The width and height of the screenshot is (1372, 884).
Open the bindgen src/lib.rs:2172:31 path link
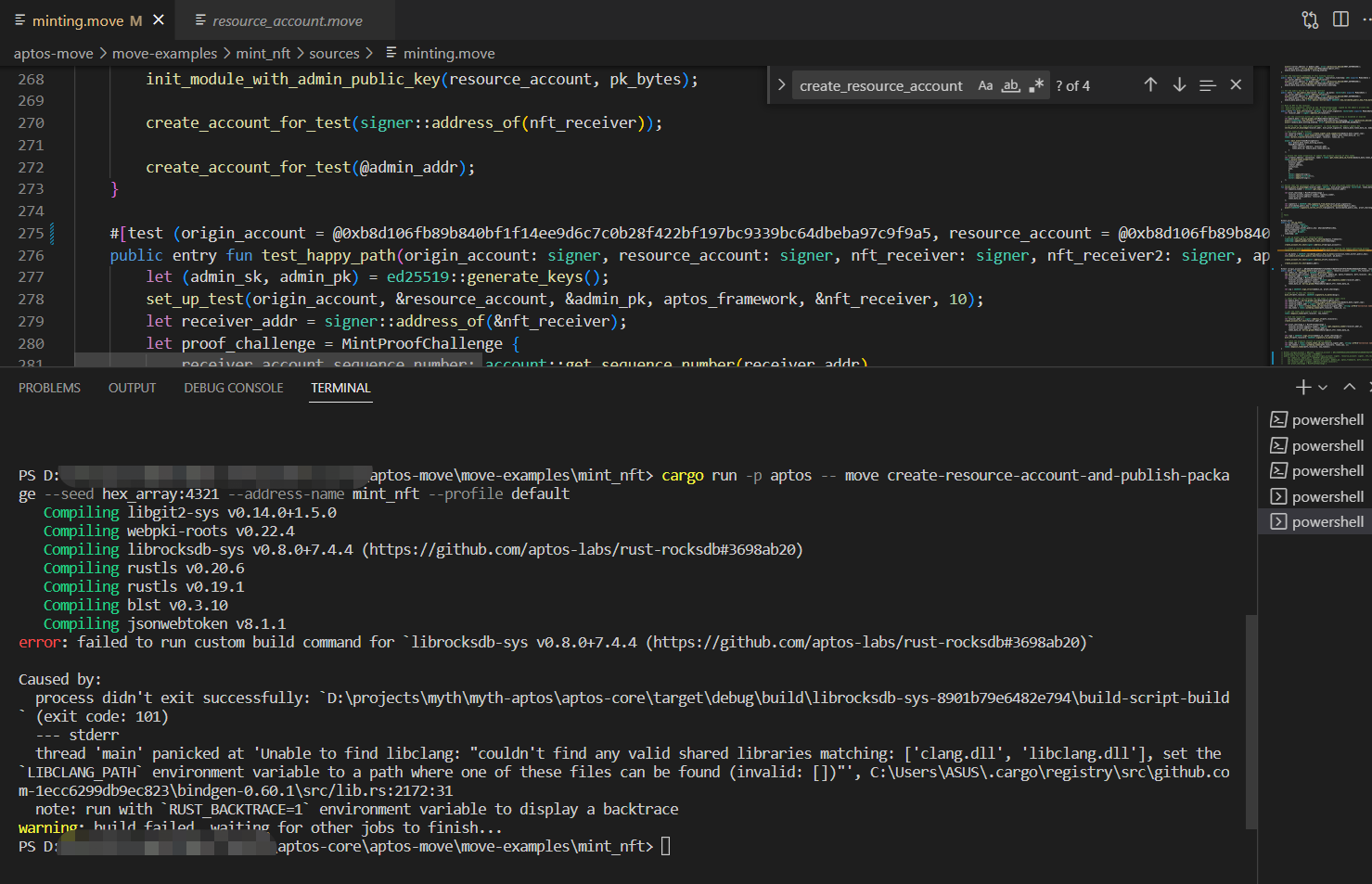coord(624,781)
